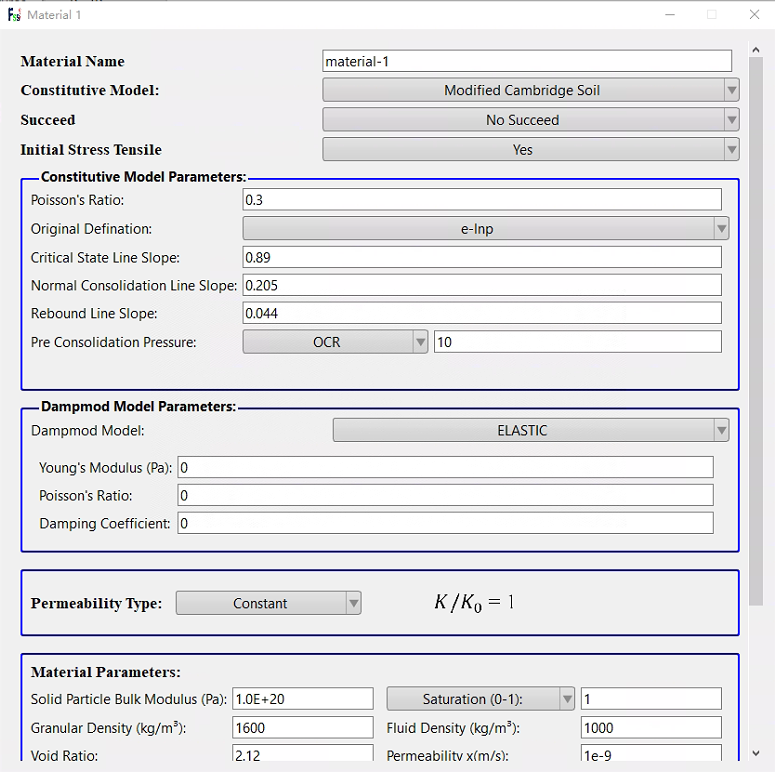
Task: Click the OCR value field containing 10
Action: click(578, 342)
